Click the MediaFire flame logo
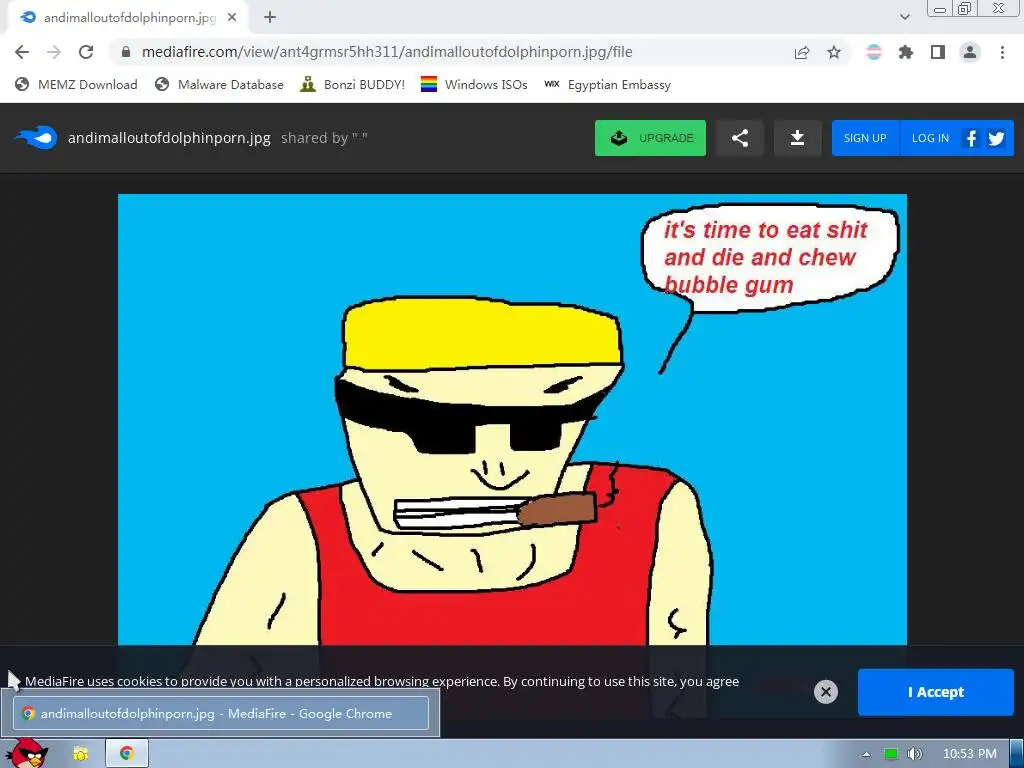This screenshot has width=1024, height=768. click(x=36, y=138)
